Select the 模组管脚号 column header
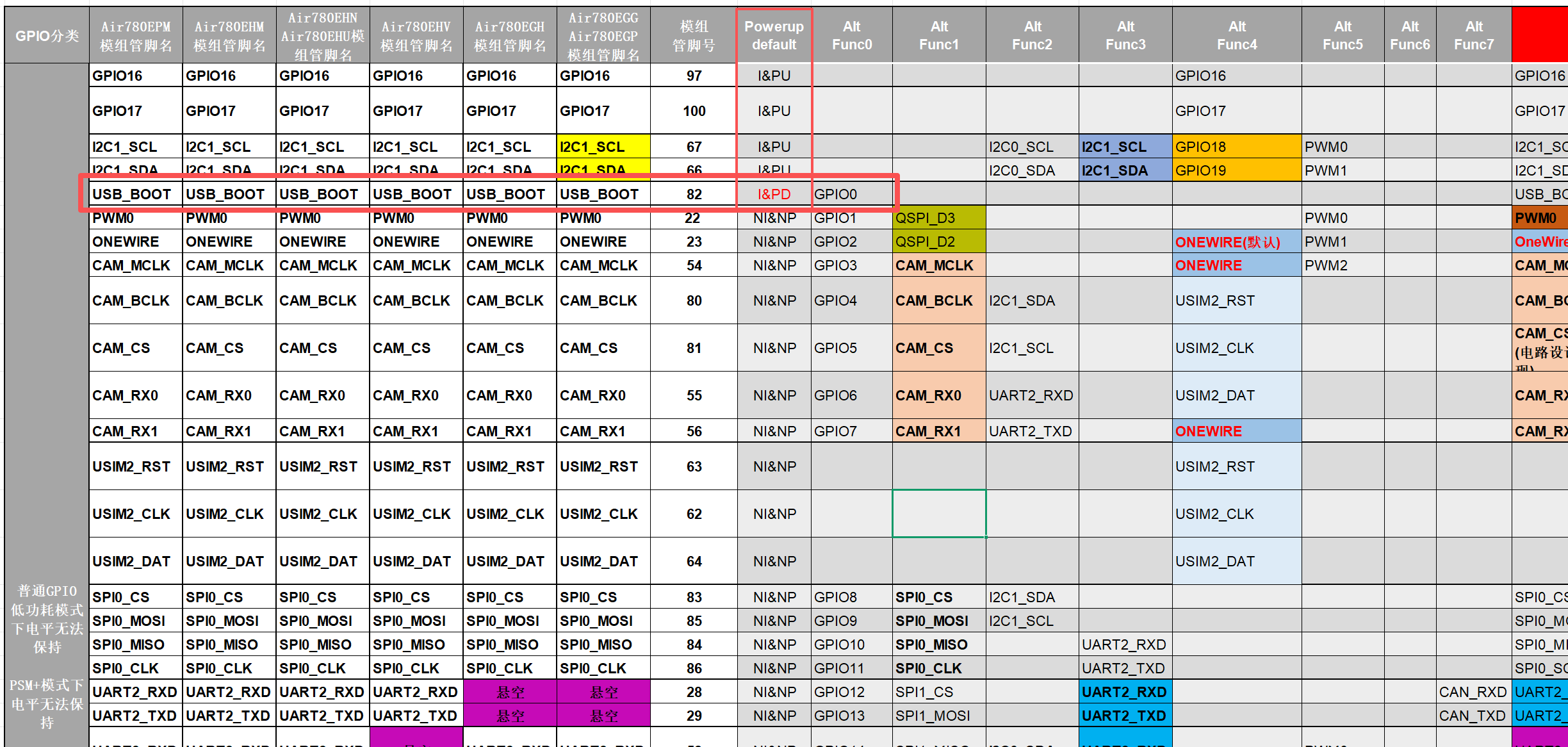This screenshot has width=1568, height=747. coord(694,36)
